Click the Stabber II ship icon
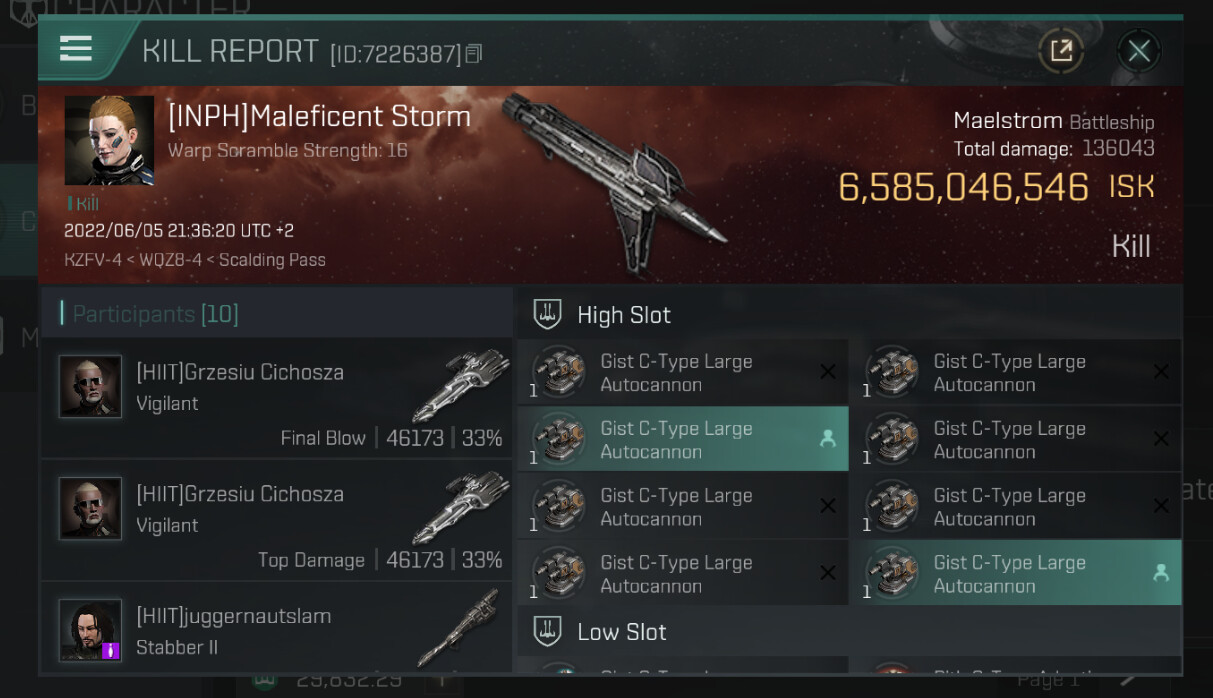The height and width of the screenshot is (698, 1213). pyautogui.click(x=461, y=627)
